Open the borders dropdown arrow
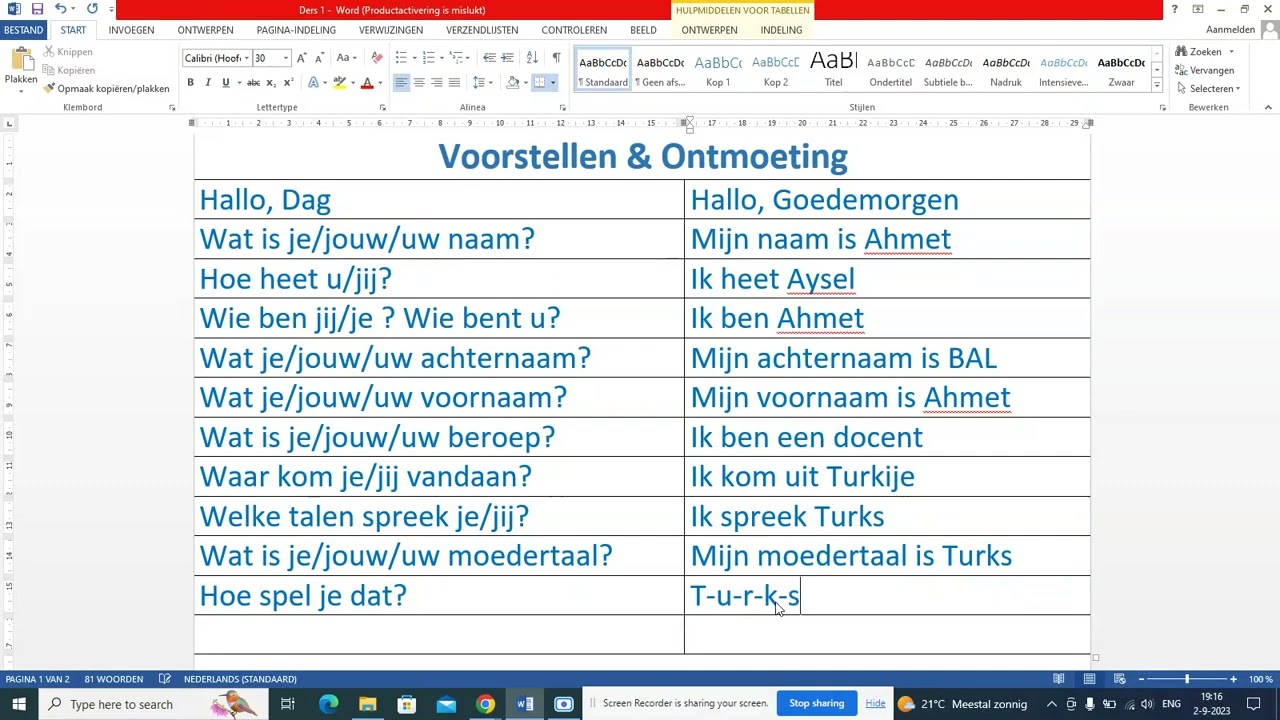1280x720 pixels. coord(553,83)
